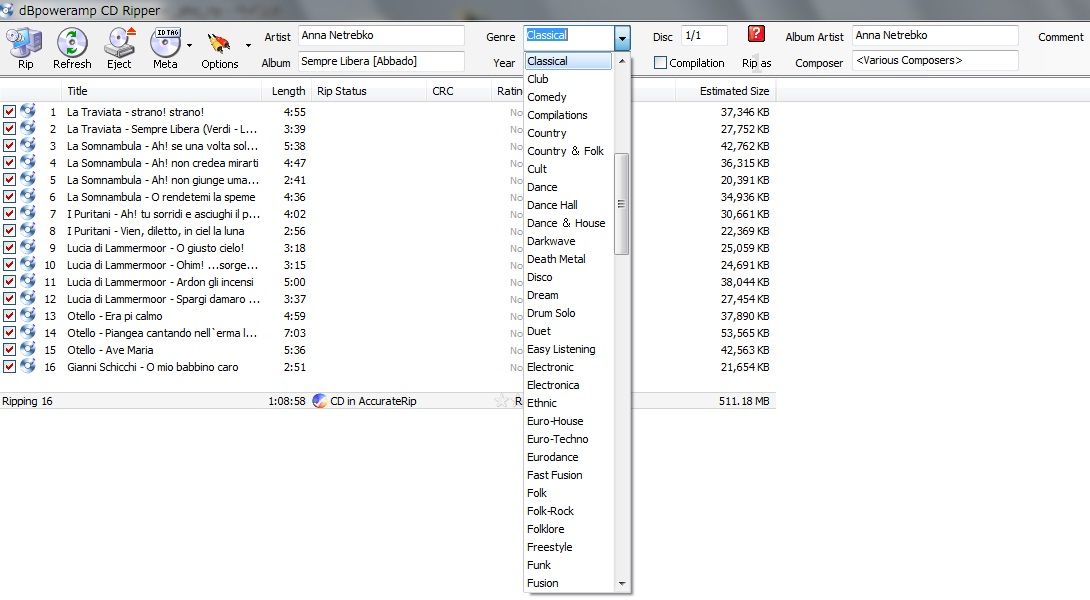This screenshot has width=1090, height=600.
Task: Select track title Otello - Era pi calmo
Action: tap(115, 316)
